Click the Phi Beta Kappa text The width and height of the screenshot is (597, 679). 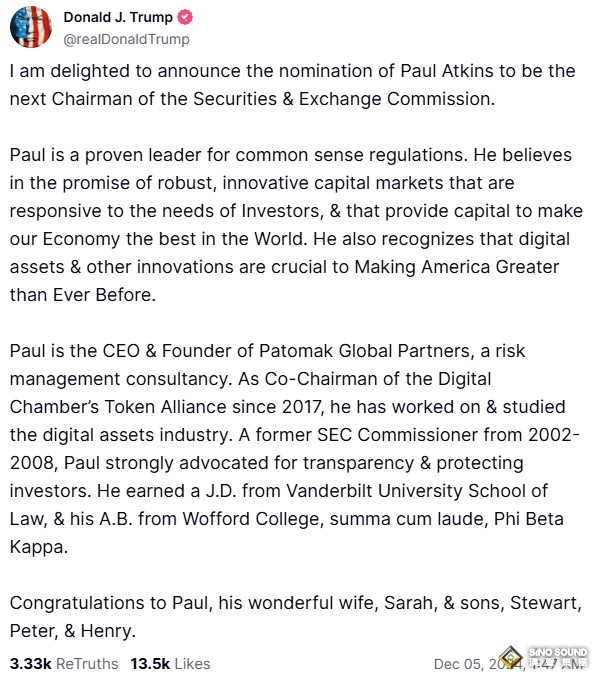[x=287, y=533]
